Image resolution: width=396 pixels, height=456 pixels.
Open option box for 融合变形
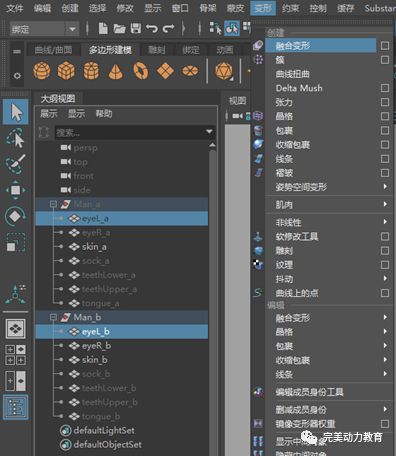[385, 46]
